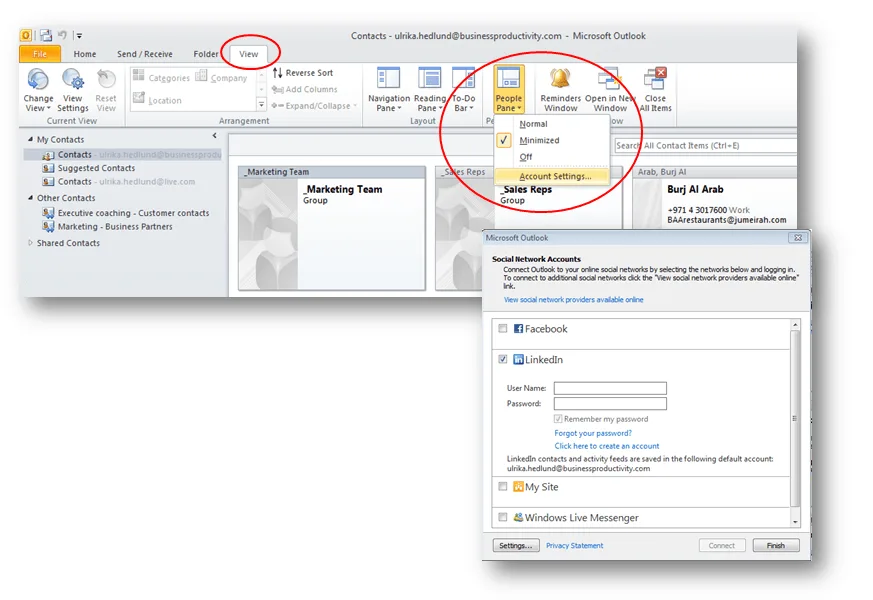Expand the Shared Contacts group

tap(31, 243)
